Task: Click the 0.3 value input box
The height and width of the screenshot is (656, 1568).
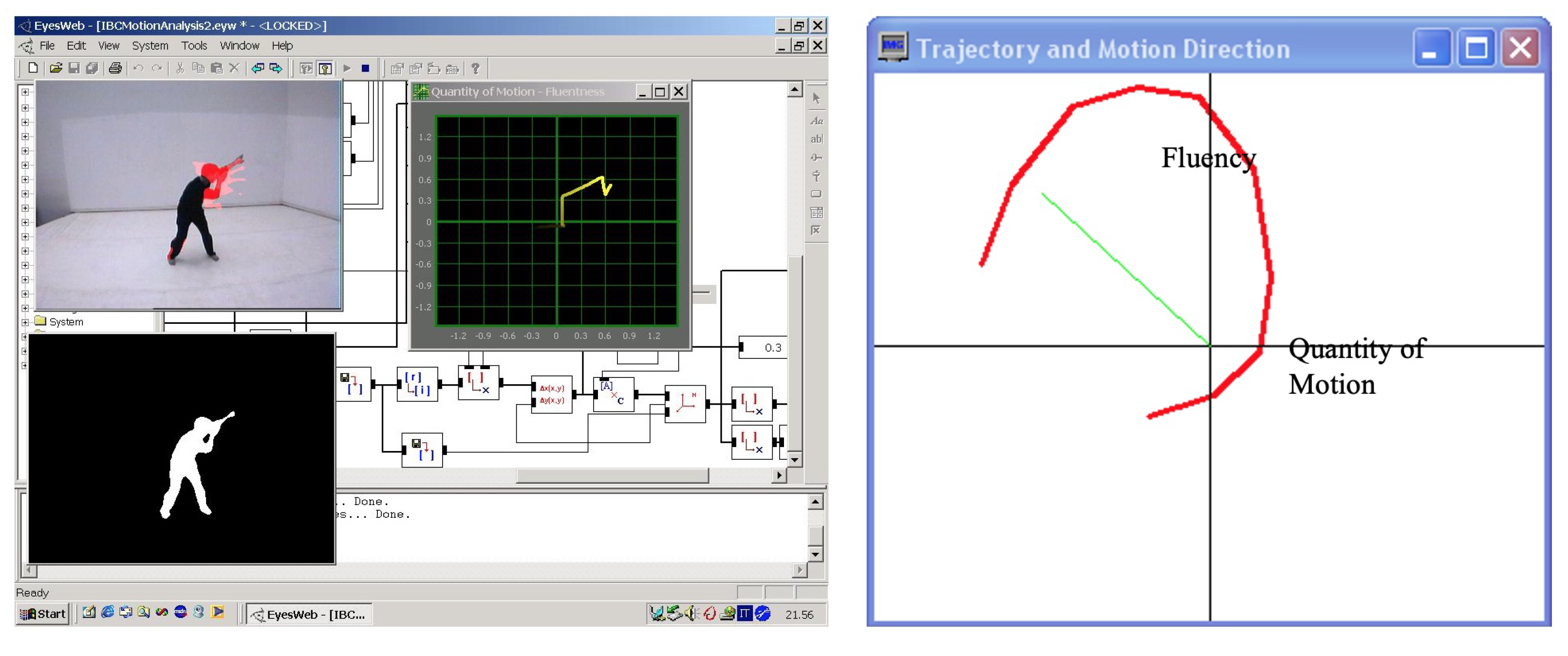Action: pos(765,347)
